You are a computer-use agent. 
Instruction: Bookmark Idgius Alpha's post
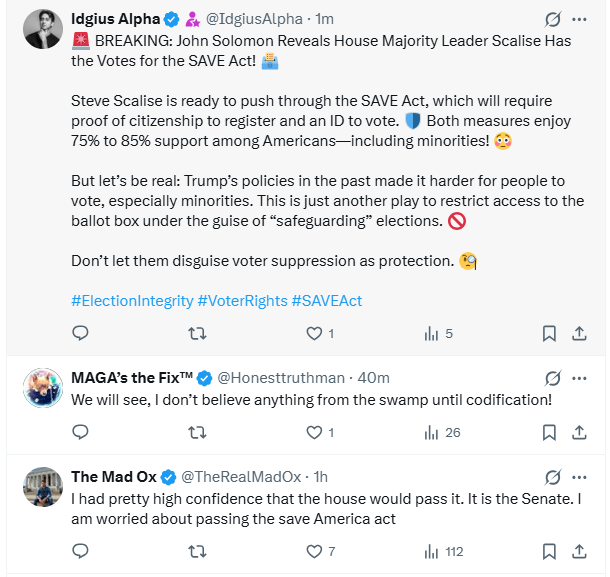pyautogui.click(x=549, y=333)
